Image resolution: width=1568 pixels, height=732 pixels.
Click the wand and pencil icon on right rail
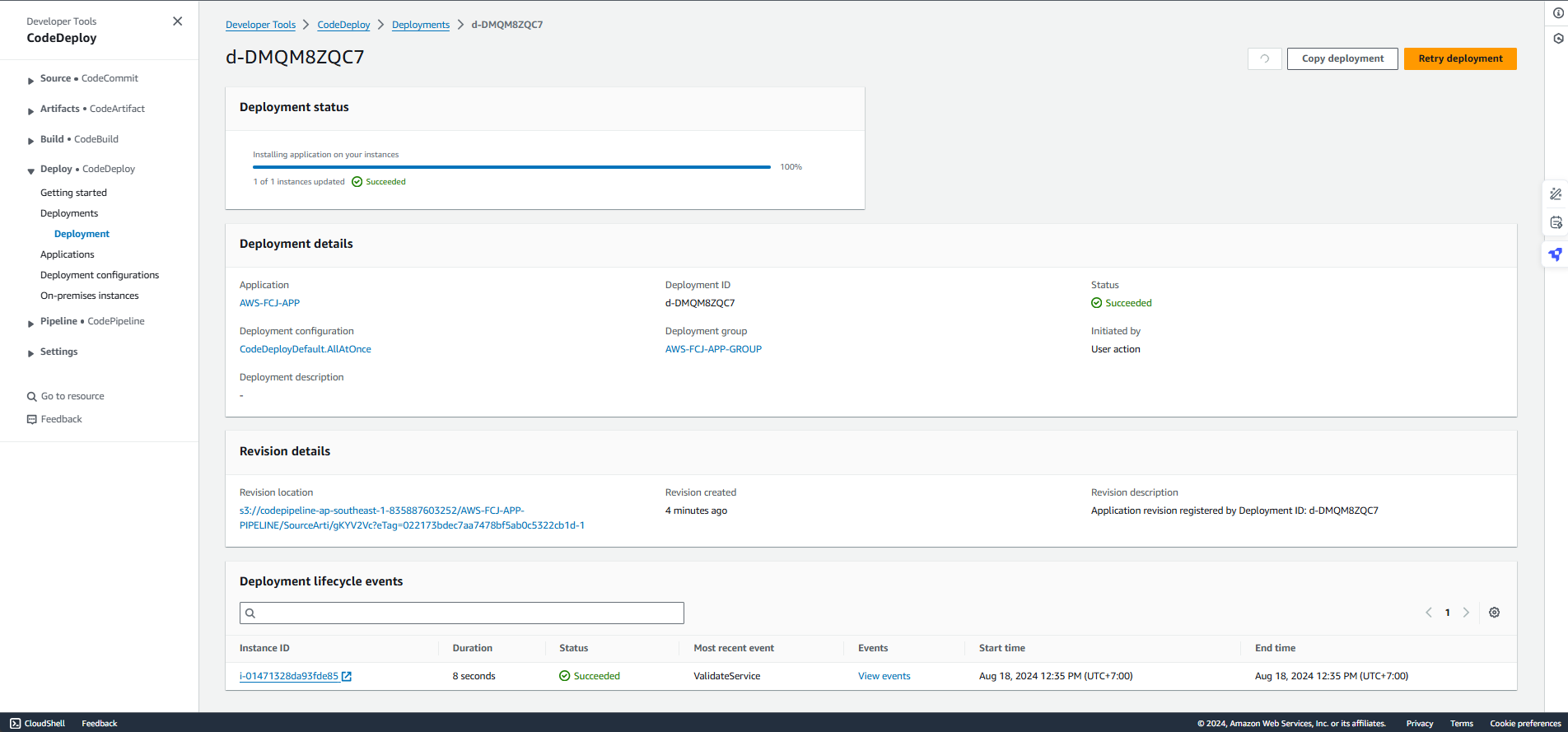pyautogui.click(x=1556, y=194)
